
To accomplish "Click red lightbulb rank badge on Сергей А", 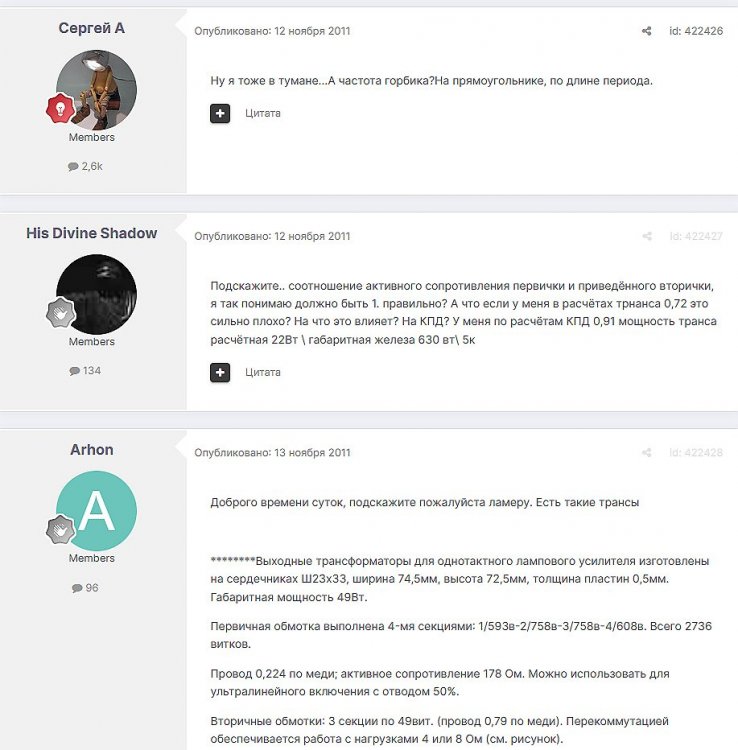I will pyautogui.click(x=60, y=109).
